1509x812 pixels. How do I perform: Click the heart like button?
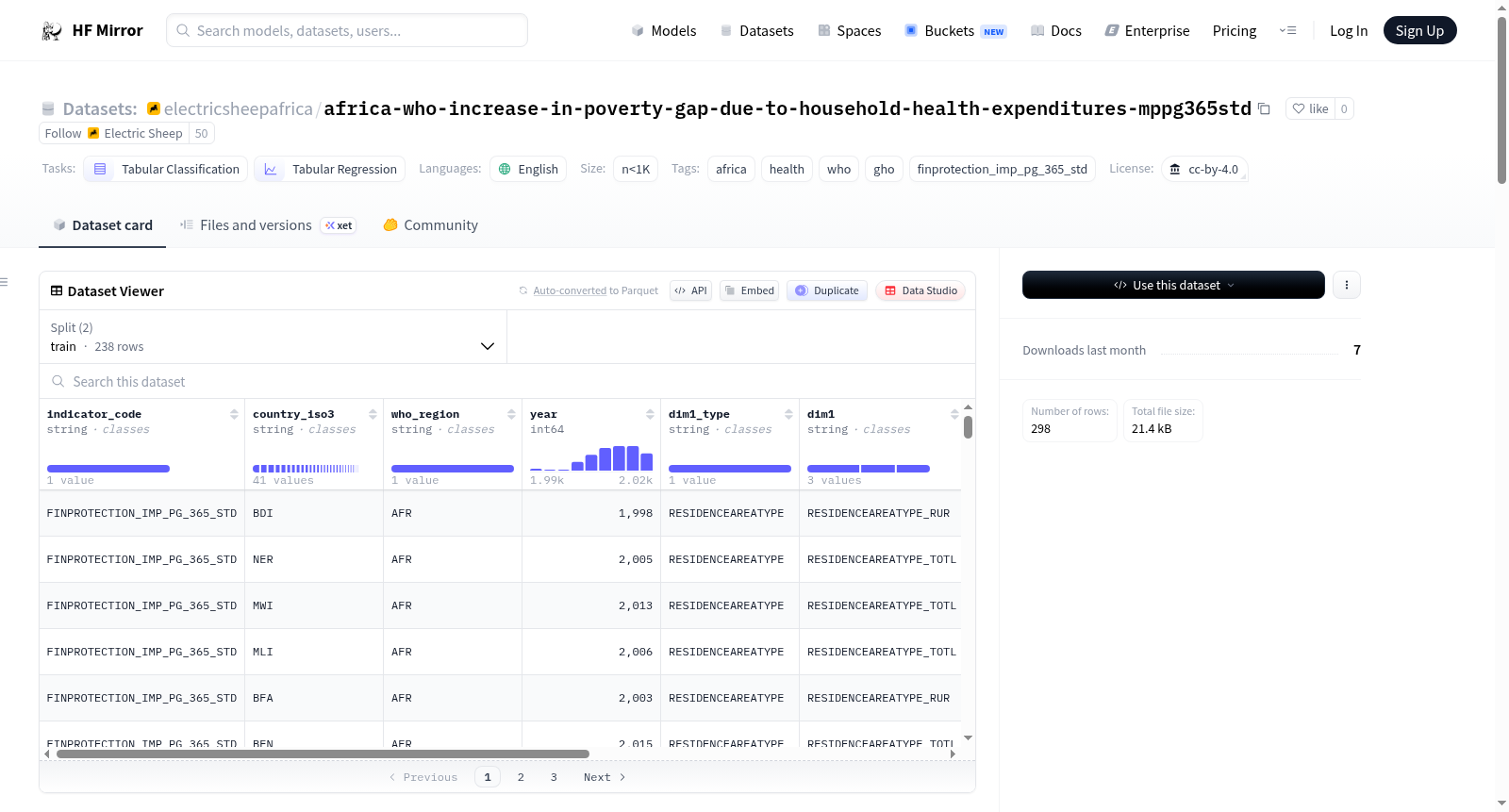[1310, 108]
